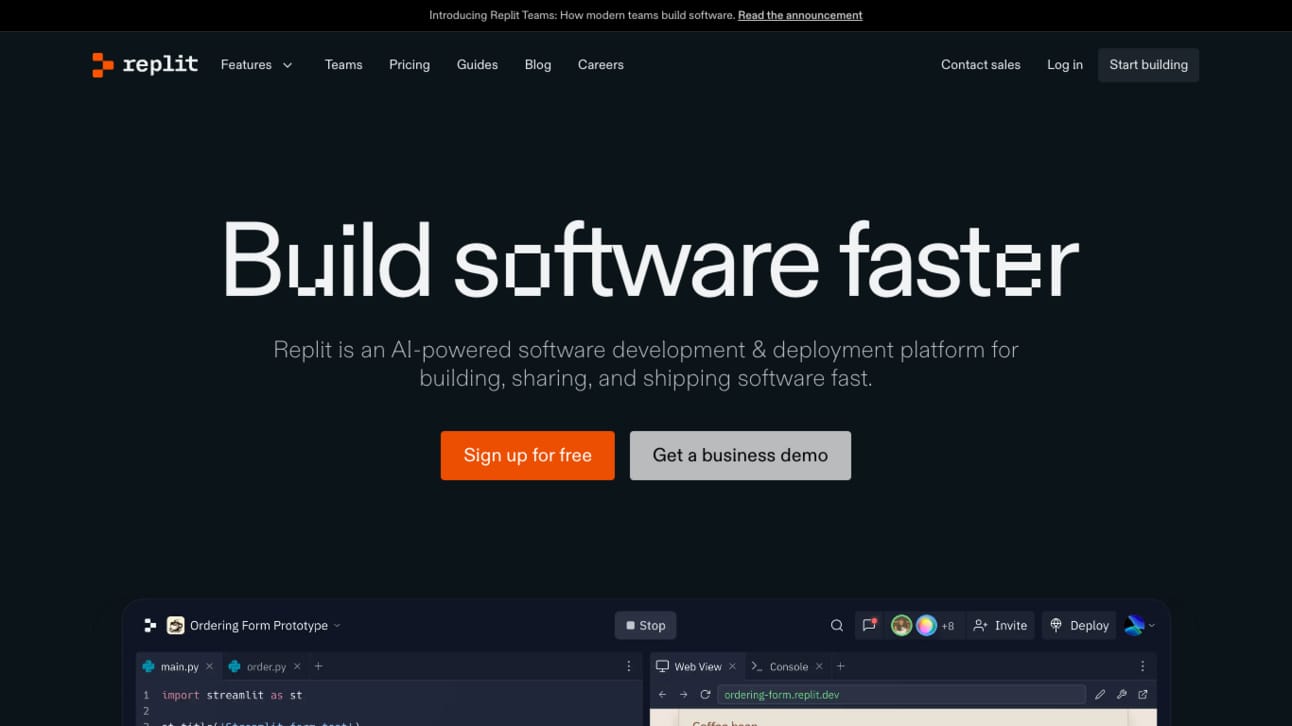Image resolution: width=1292 pixels, height=726 pixels.
Task: Click Sign up for free
Action: pyautogui.click(x=528, y=456)
